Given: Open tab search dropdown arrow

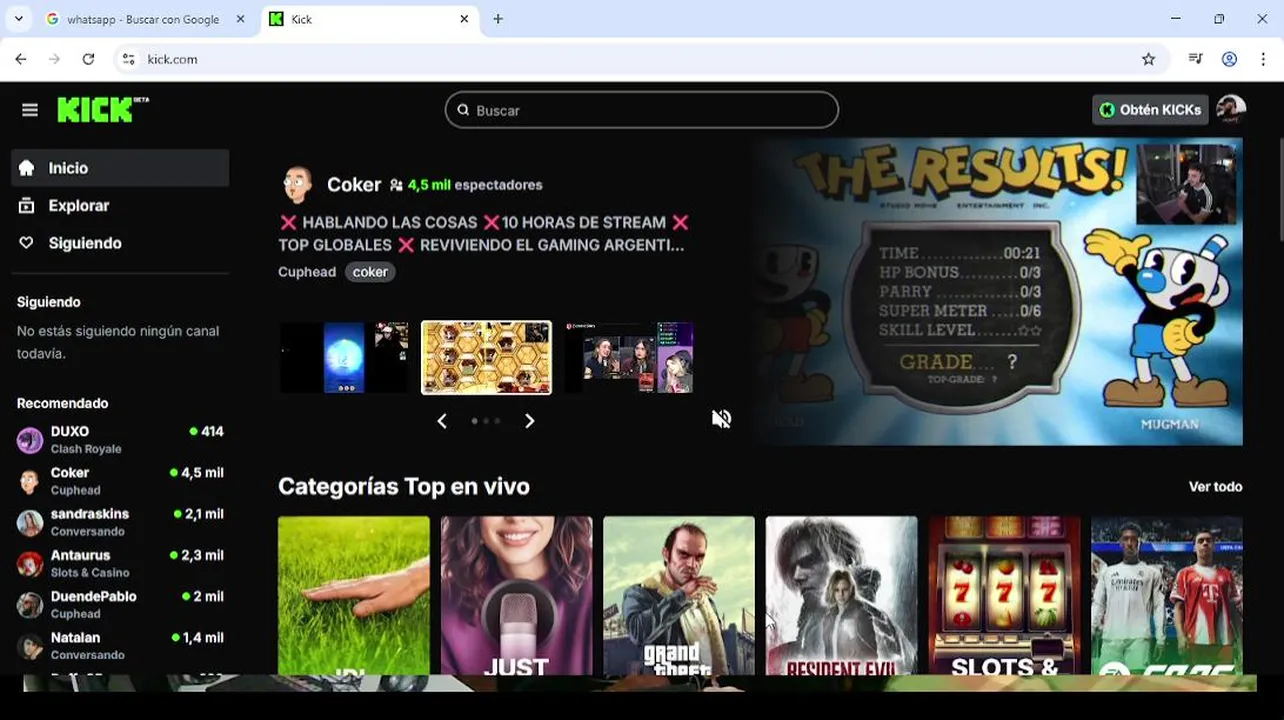Looking at the screenshot, I should pyautogui.click(x=18, y=19).
